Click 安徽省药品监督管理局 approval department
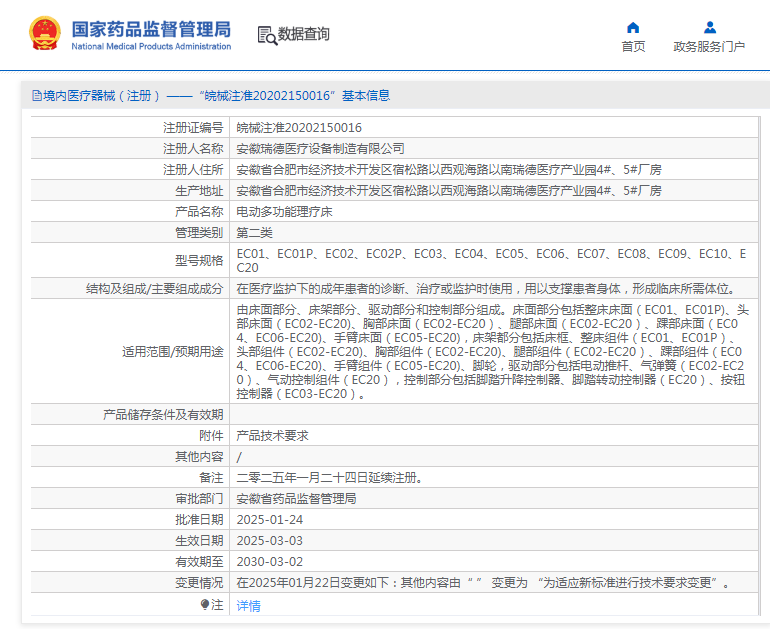The width and height of the screenshot is (770, 629). pyautogui.click(x=296, y=499)
